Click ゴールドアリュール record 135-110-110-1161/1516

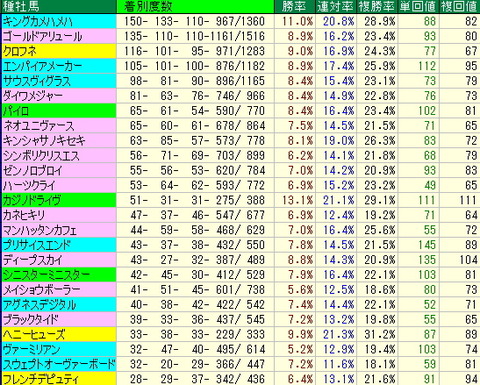(x=194, y=36)
